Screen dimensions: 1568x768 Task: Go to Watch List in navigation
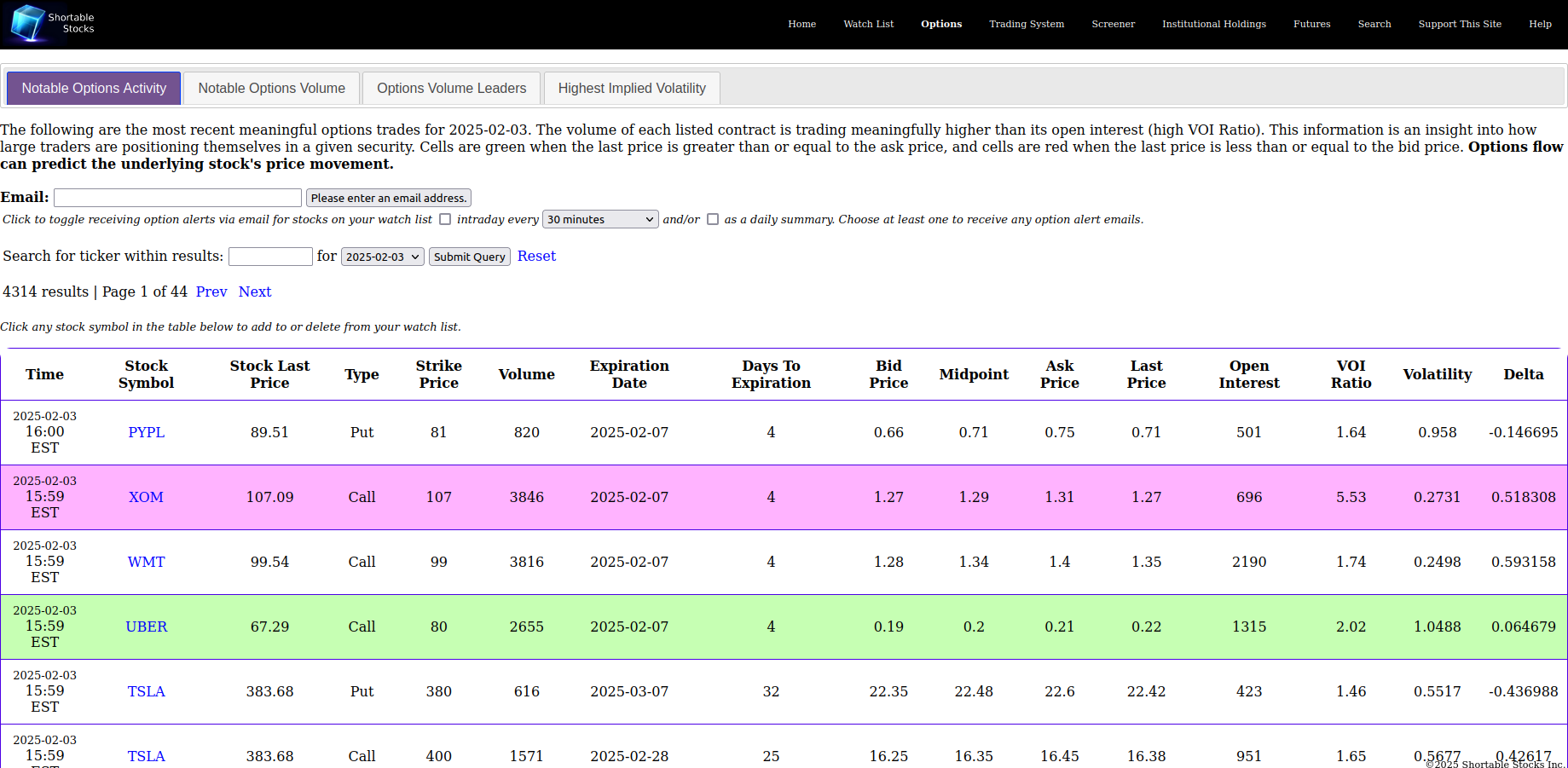pos(869,24)
